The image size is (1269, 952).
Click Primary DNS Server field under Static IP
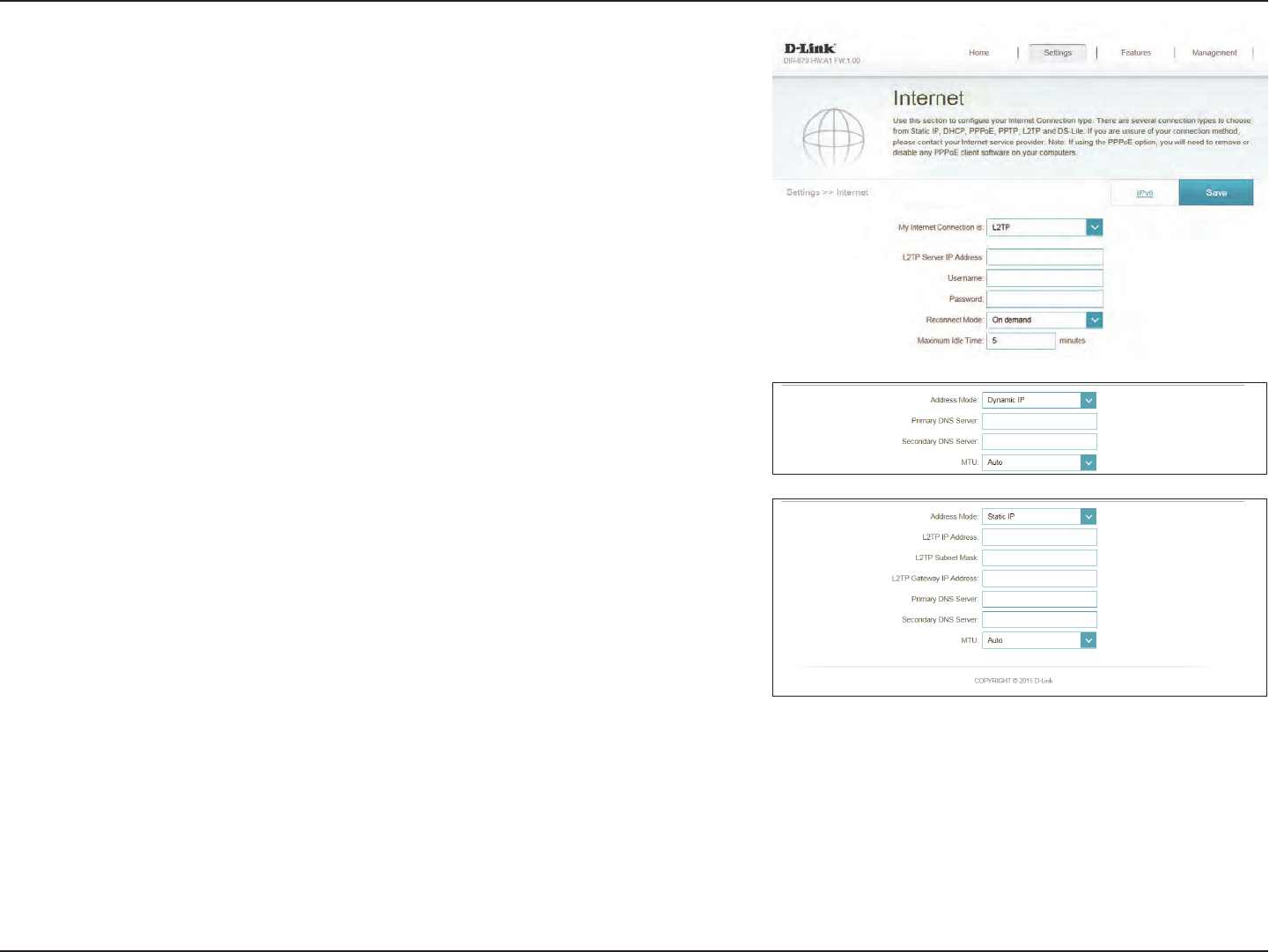pos(1039,599)
